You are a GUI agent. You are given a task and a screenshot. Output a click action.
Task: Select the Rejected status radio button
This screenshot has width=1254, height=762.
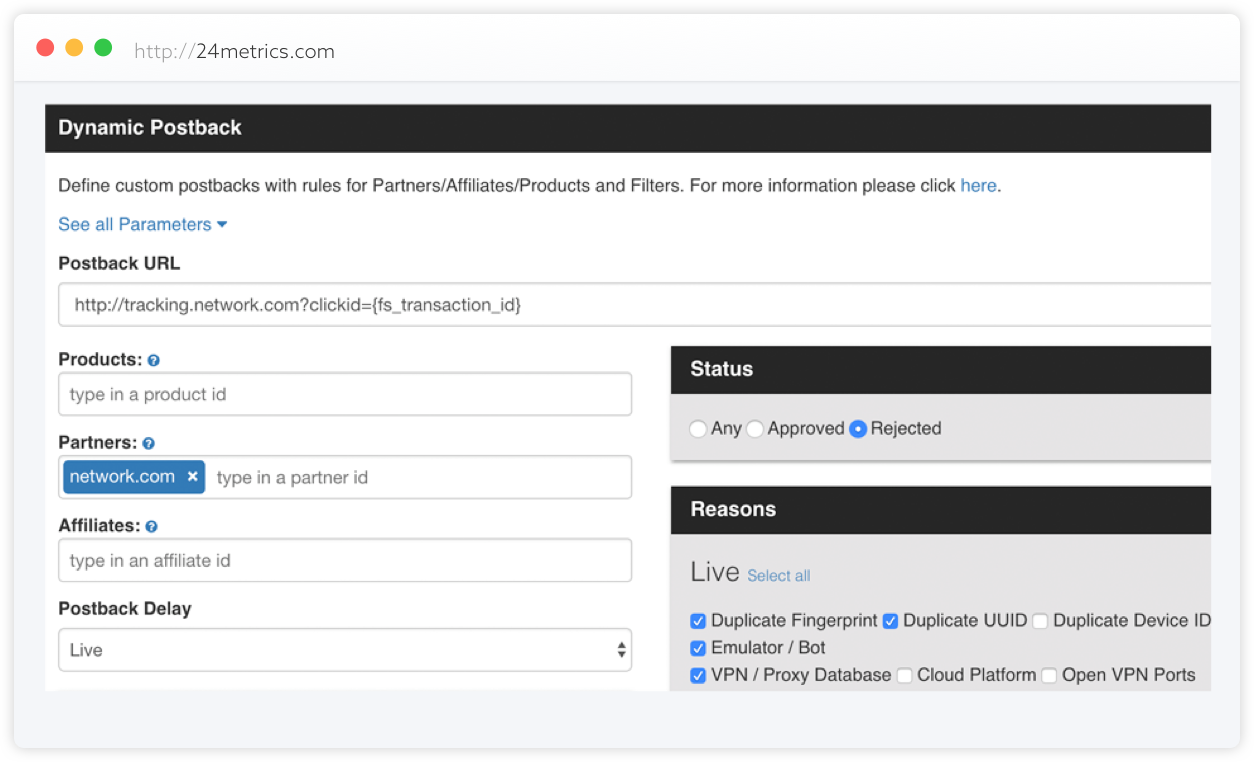coord(858,429)
